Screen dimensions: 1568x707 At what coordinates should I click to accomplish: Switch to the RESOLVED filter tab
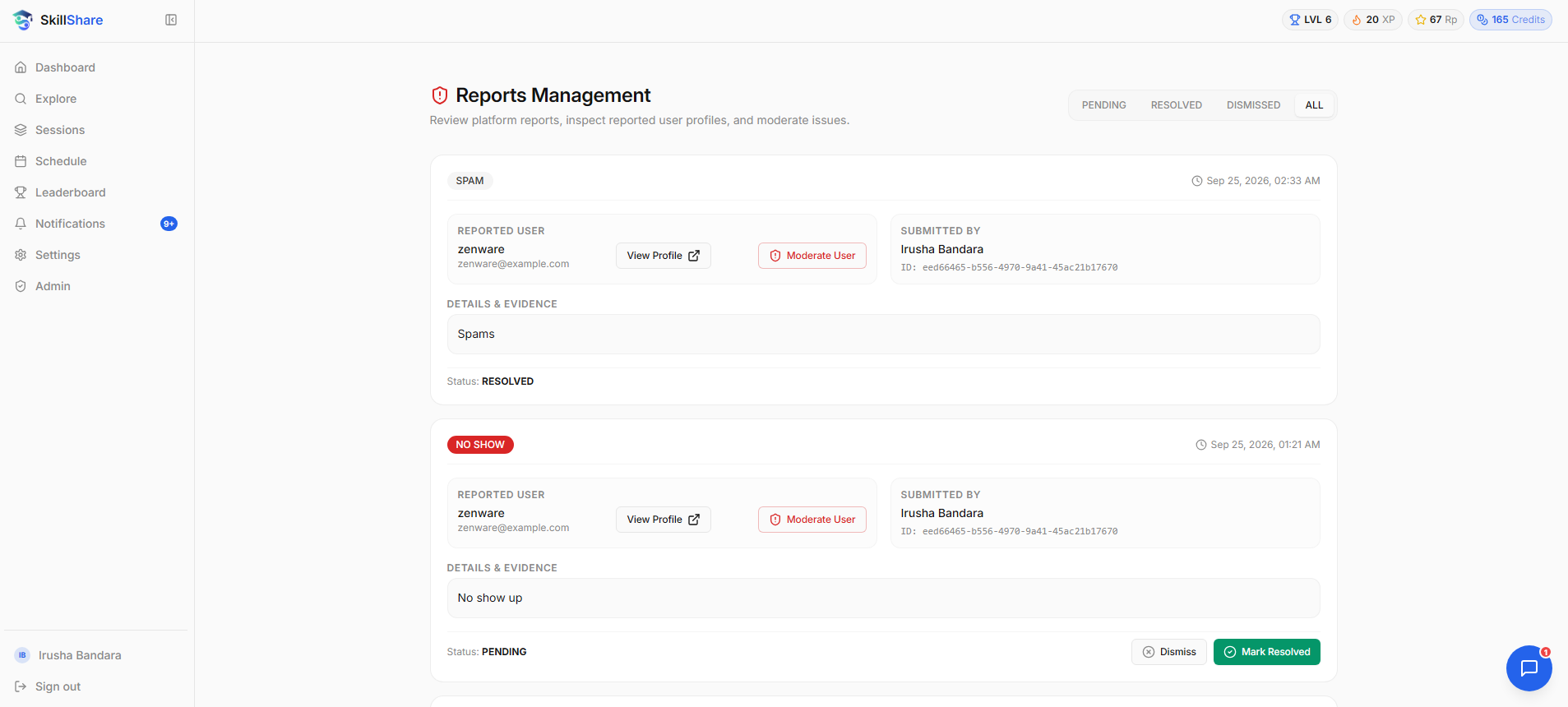pyautogui.click(x=1176, y=105)
